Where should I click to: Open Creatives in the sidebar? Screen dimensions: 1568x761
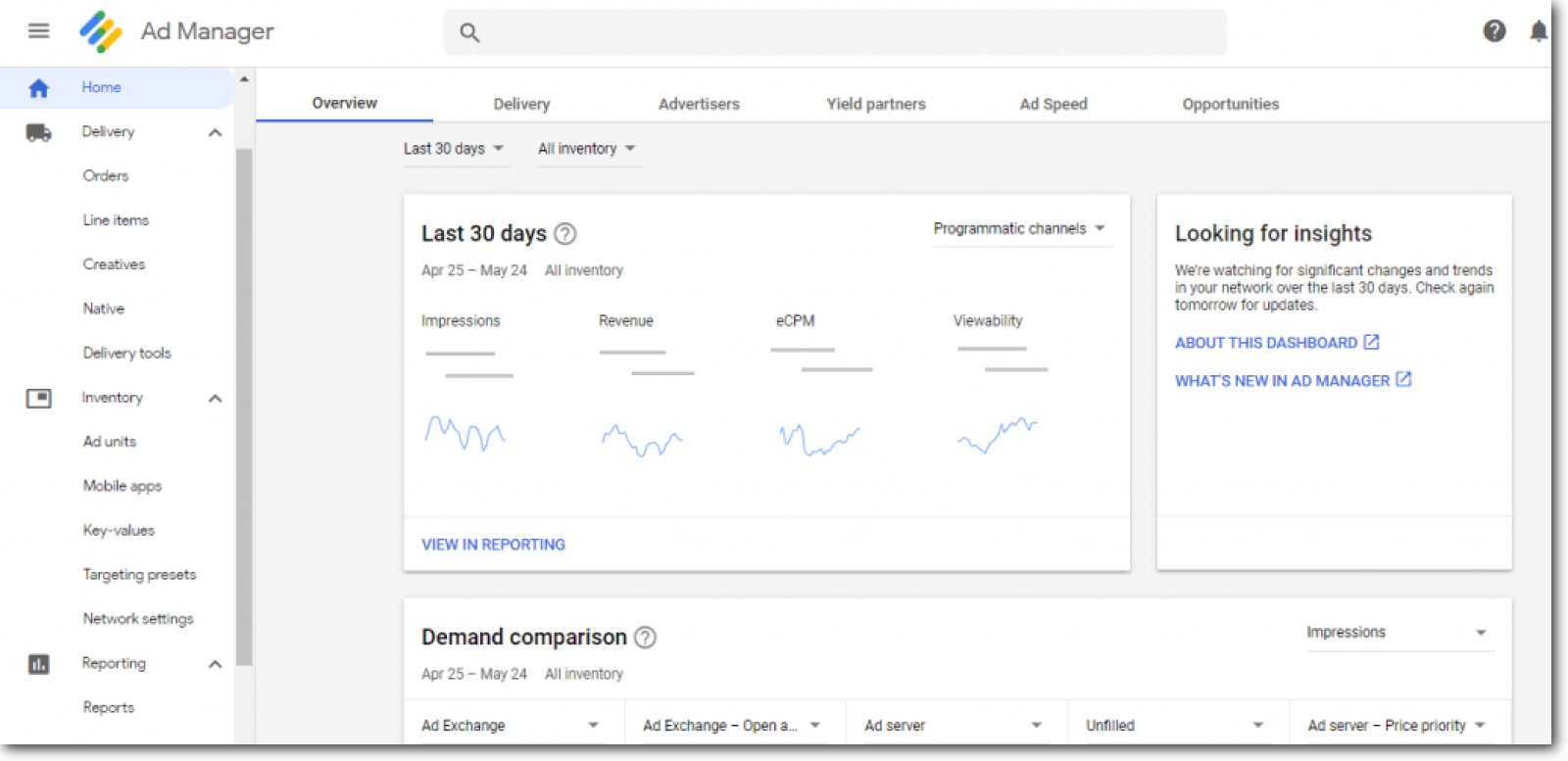(x=114, y=264)
